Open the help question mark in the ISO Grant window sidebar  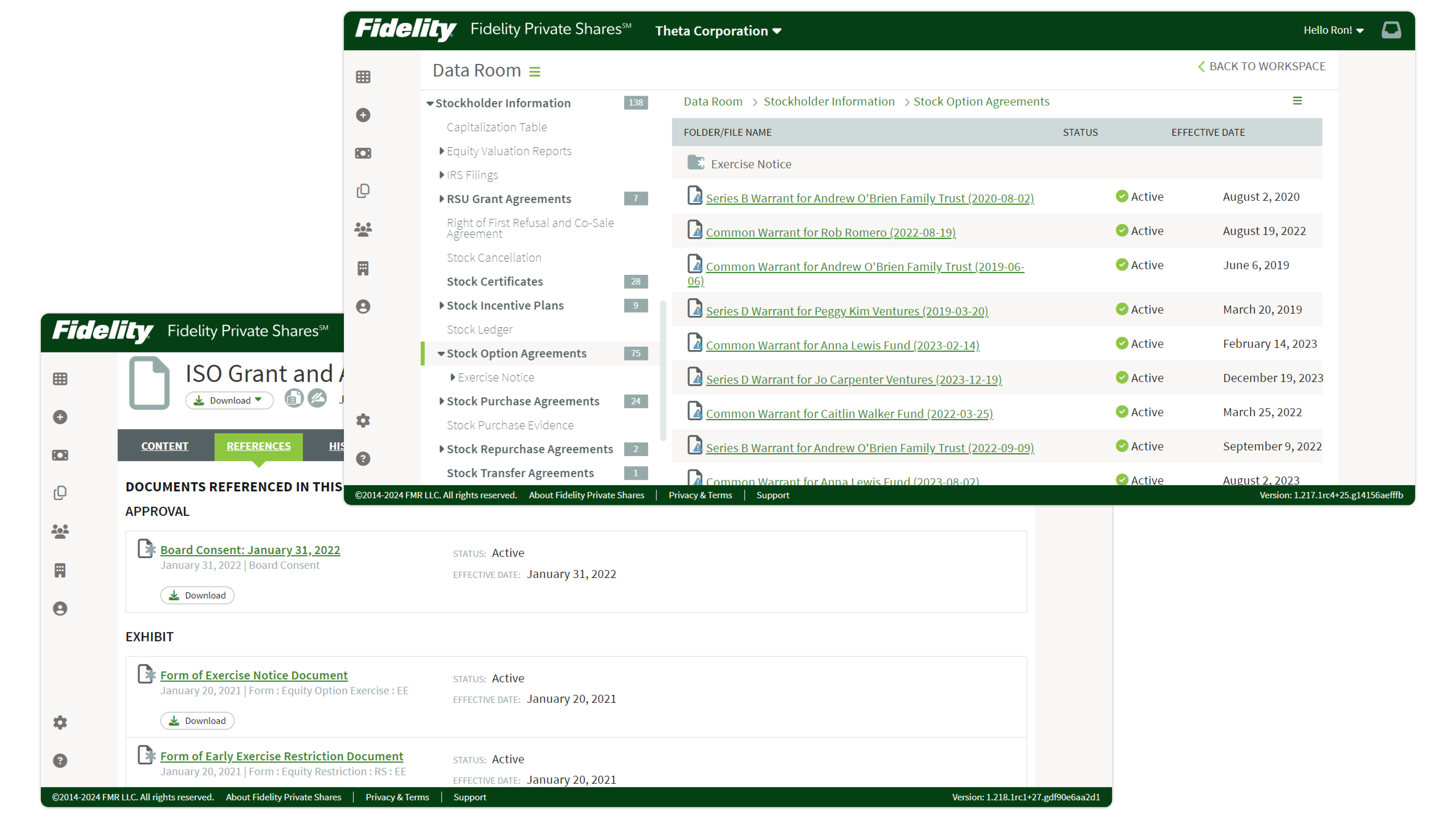point(60,761)
